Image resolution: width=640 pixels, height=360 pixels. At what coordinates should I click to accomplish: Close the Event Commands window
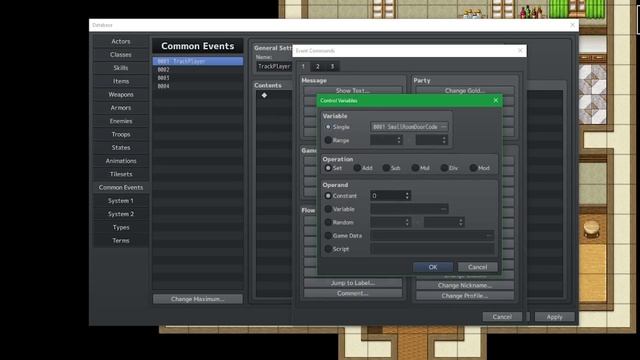click(520, 51)
